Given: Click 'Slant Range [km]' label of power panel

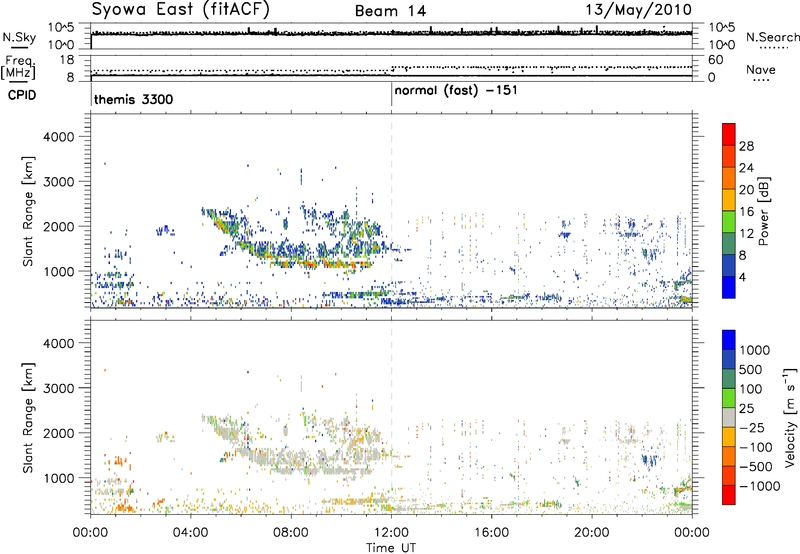Looking at the screenshot, I should click(x=28, y=211).
